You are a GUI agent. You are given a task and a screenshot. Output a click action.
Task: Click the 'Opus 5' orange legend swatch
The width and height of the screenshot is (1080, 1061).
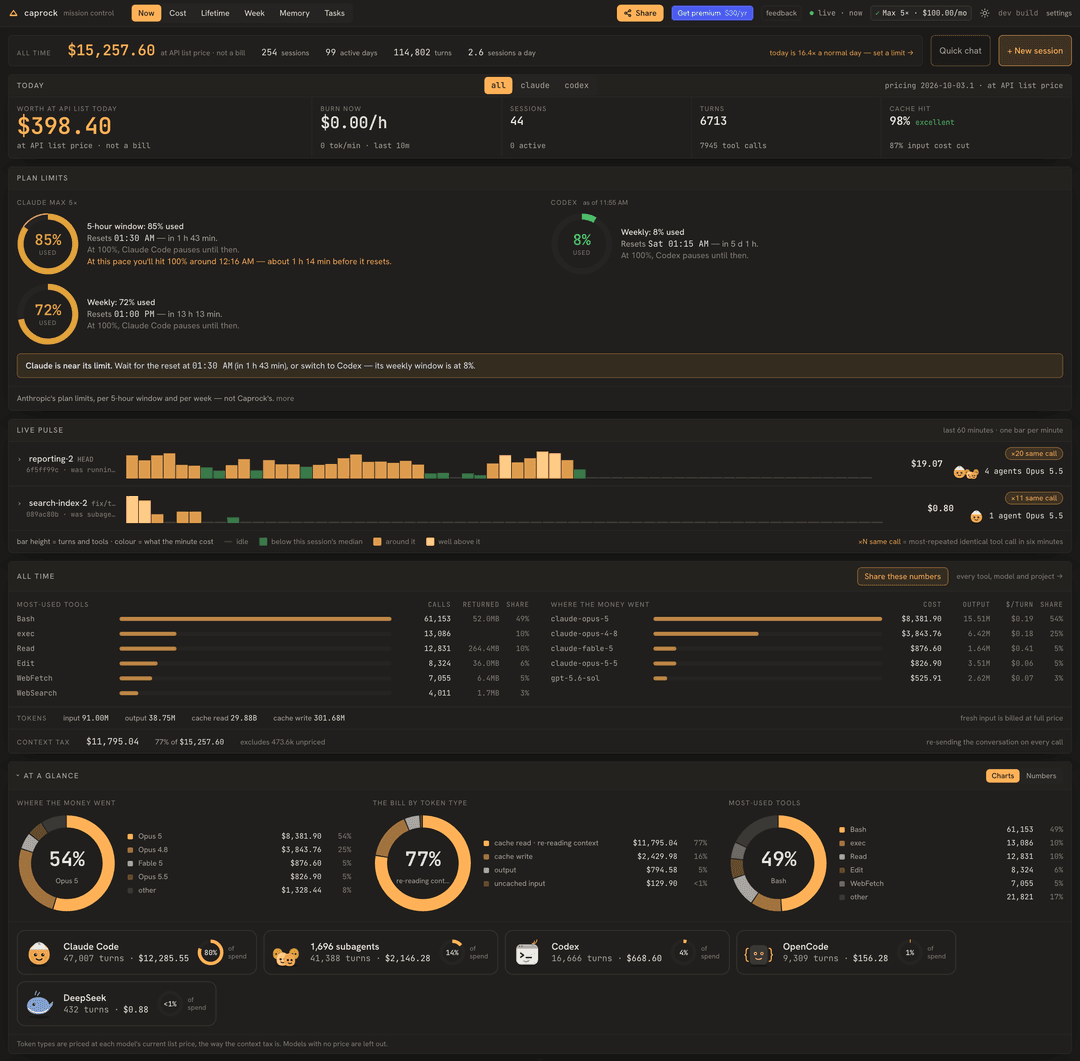(130, 836)
